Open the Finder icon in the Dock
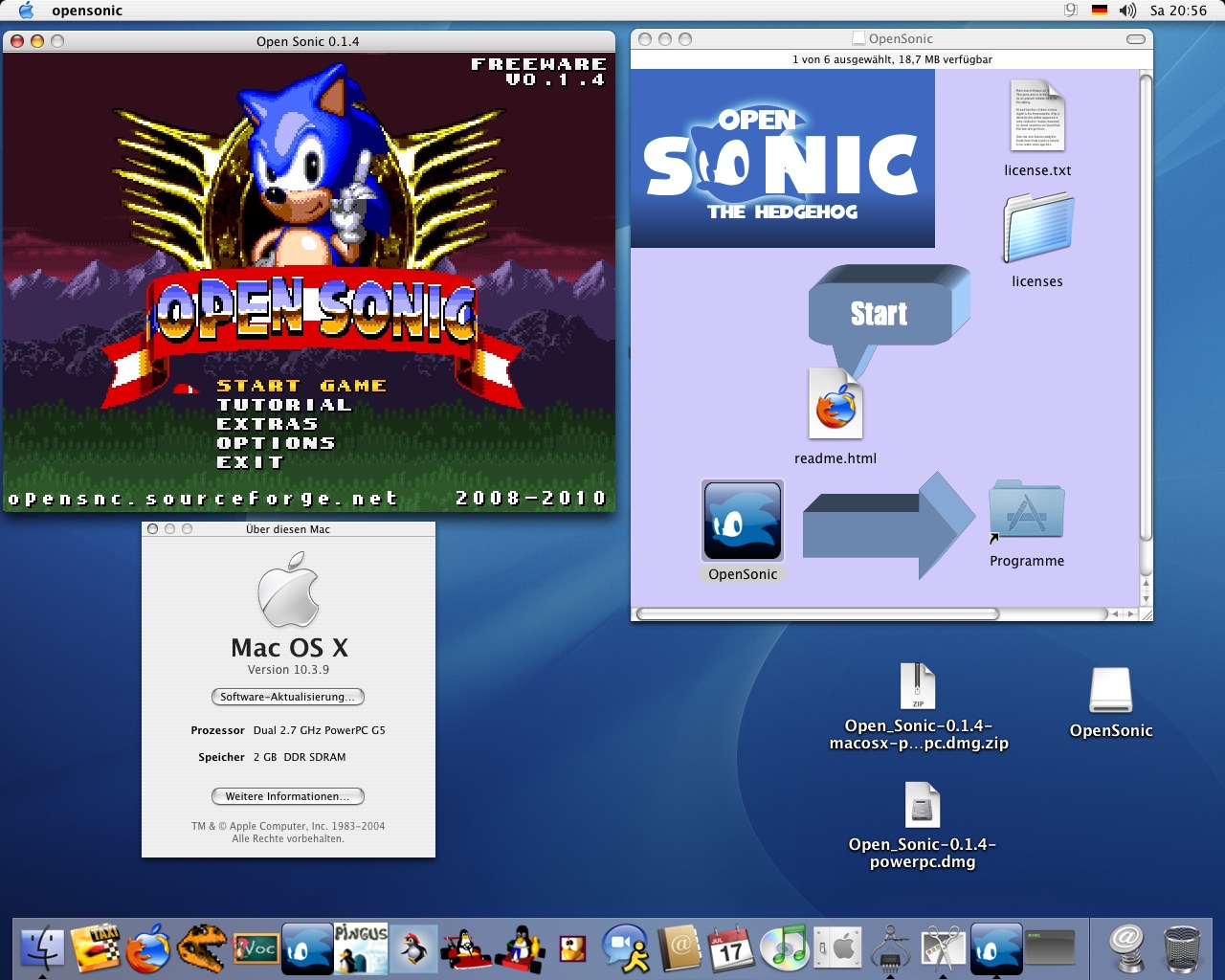Image resolution: width=1225 pixels, height=980 pixels. point(41,949)
